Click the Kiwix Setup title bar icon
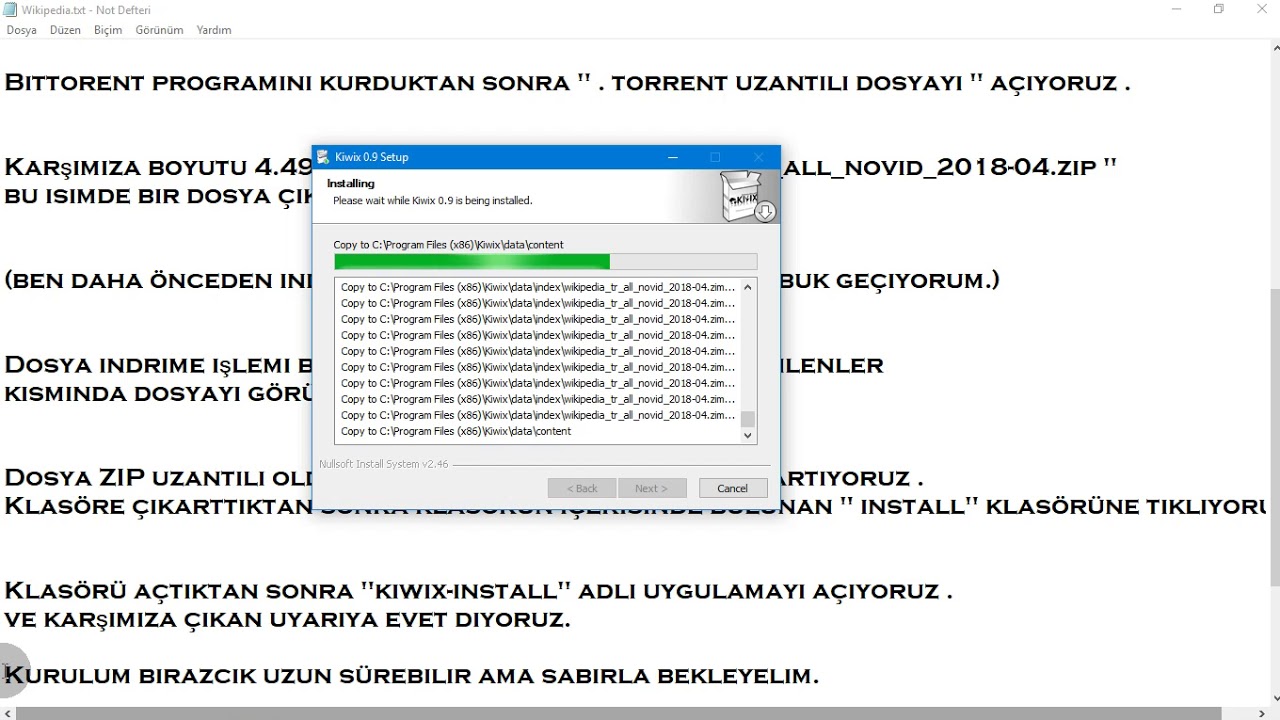This screenshot has width=1280, height=720. click(x=323, y=157)
